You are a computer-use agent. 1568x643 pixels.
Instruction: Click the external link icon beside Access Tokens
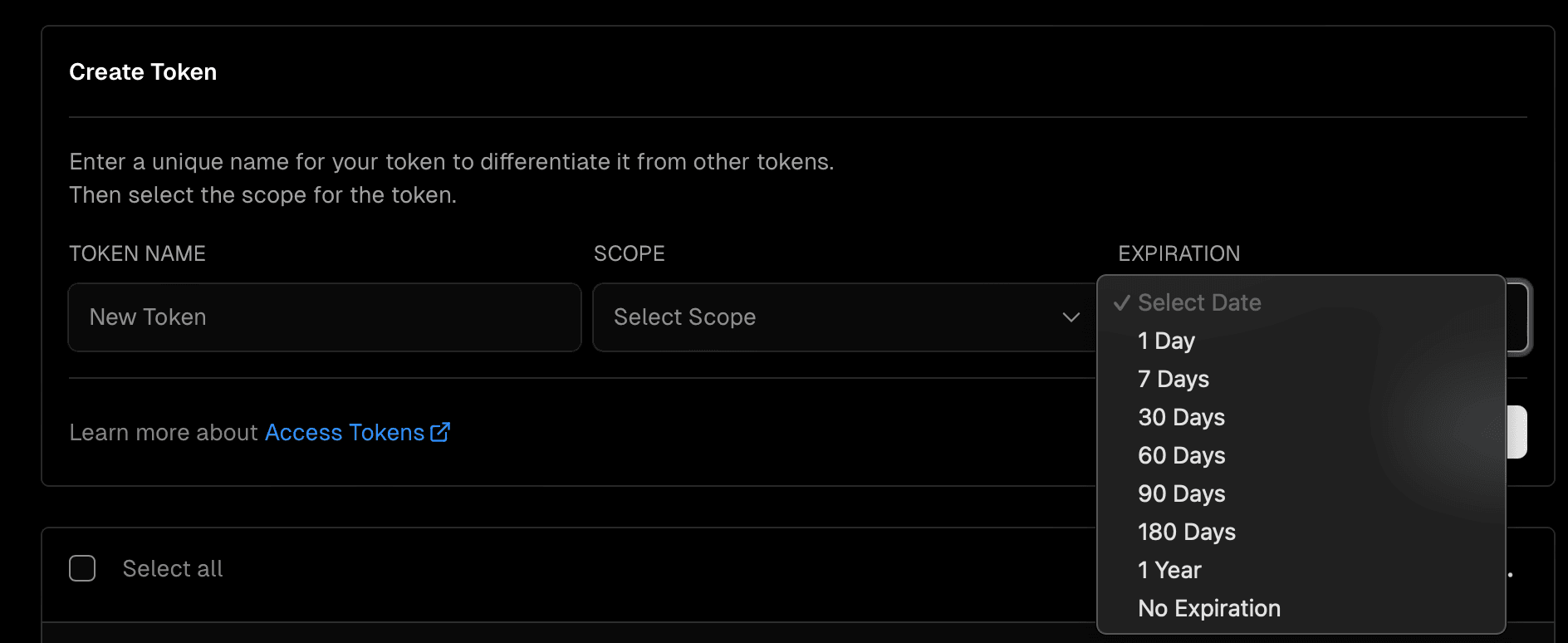click(x=440, y=432)
